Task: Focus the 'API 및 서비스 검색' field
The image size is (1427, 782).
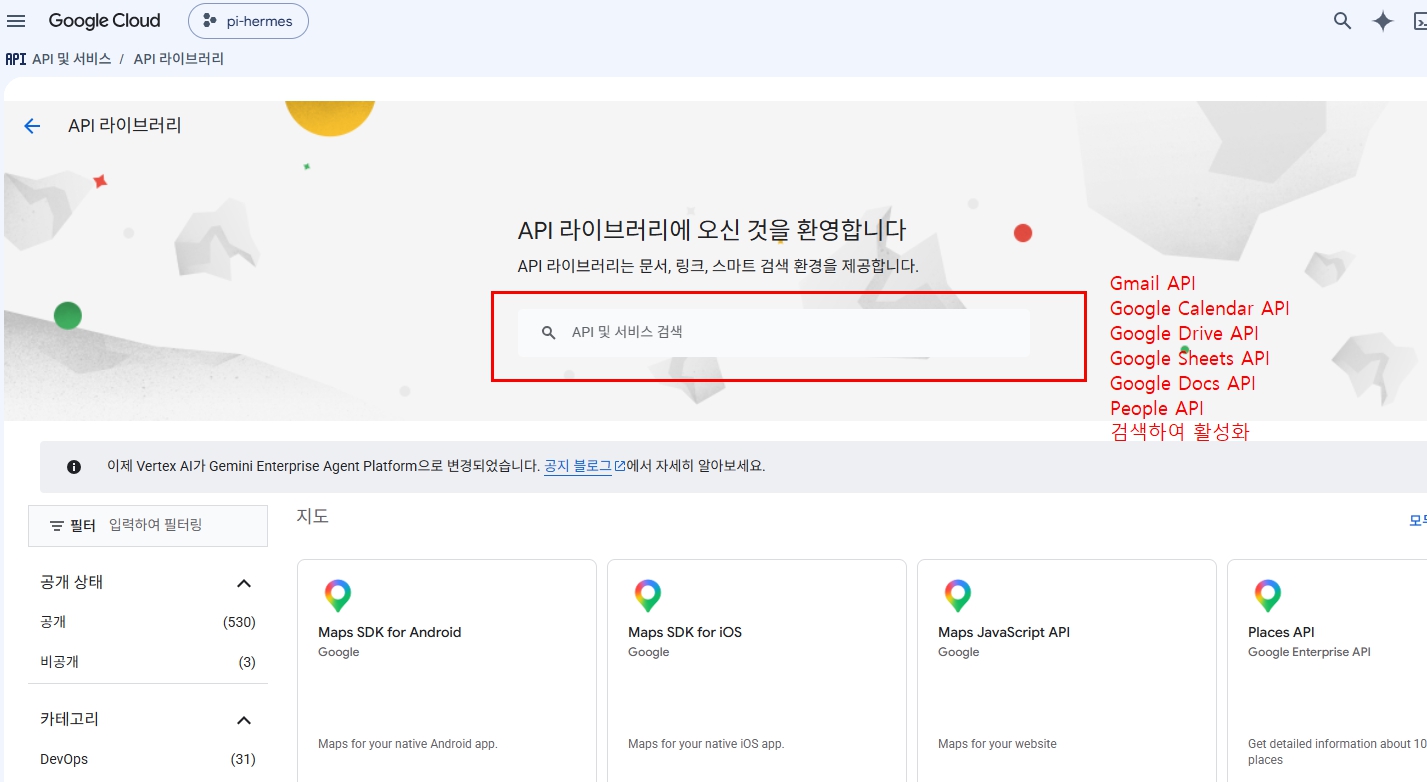Action: 774,332
